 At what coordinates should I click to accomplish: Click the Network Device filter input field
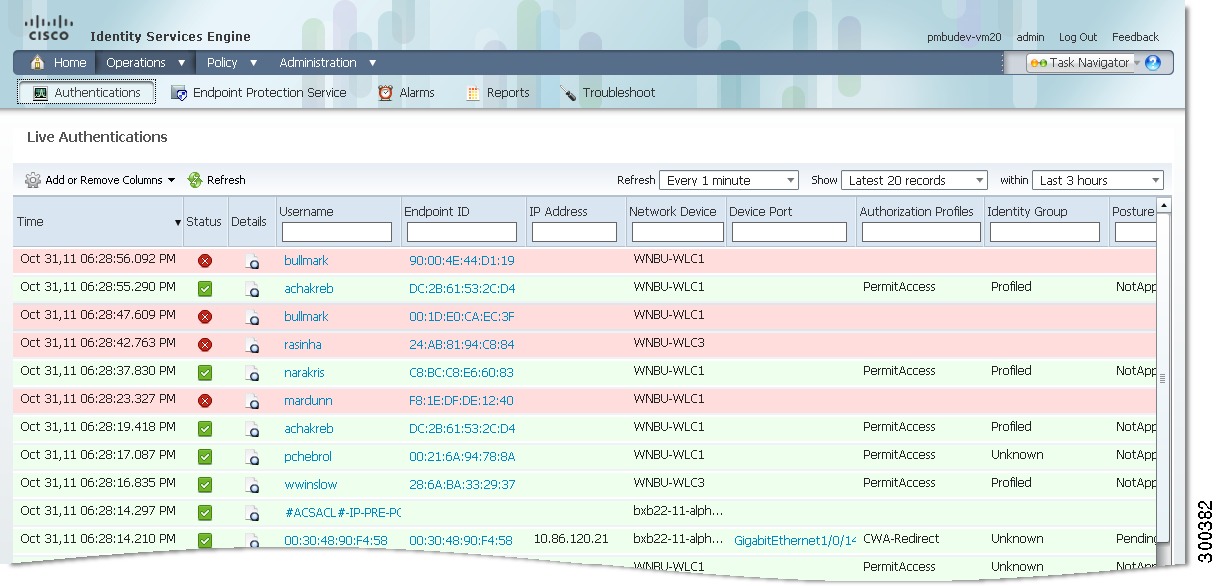pos(678,232)
